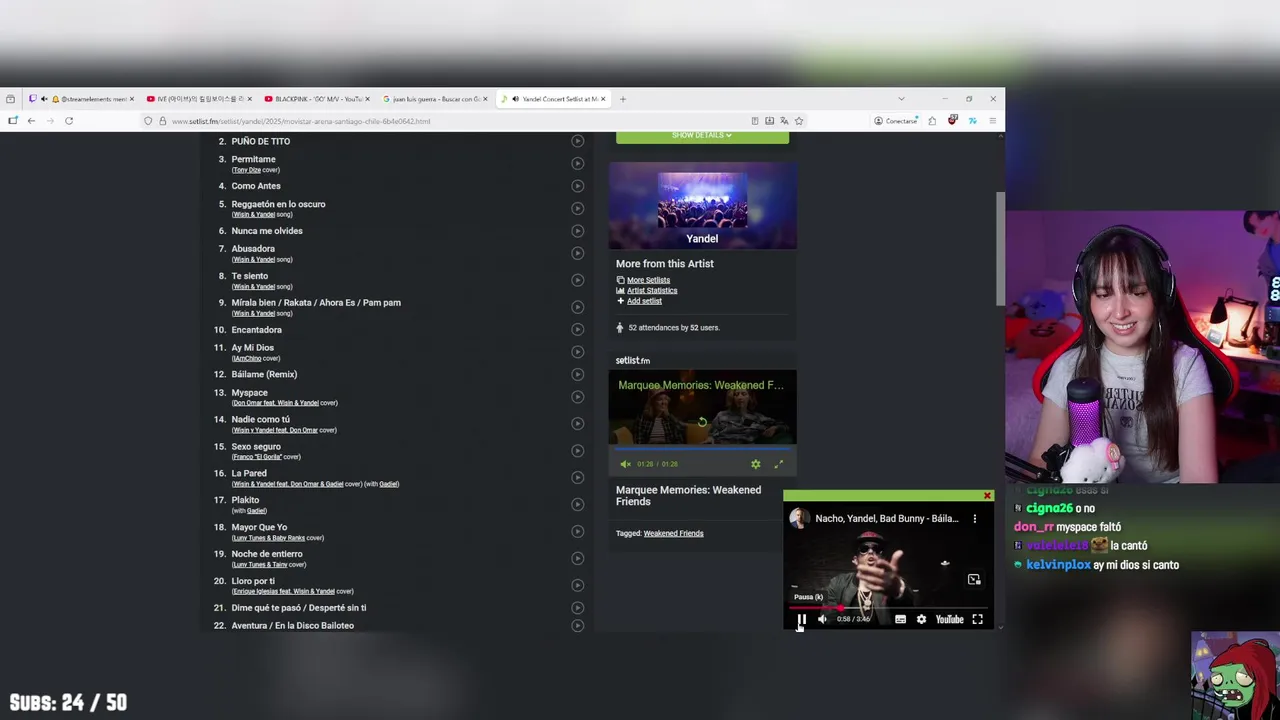Go back in browser toolbar
Screen dimensions: 1280x720
[x=31, y=121]
